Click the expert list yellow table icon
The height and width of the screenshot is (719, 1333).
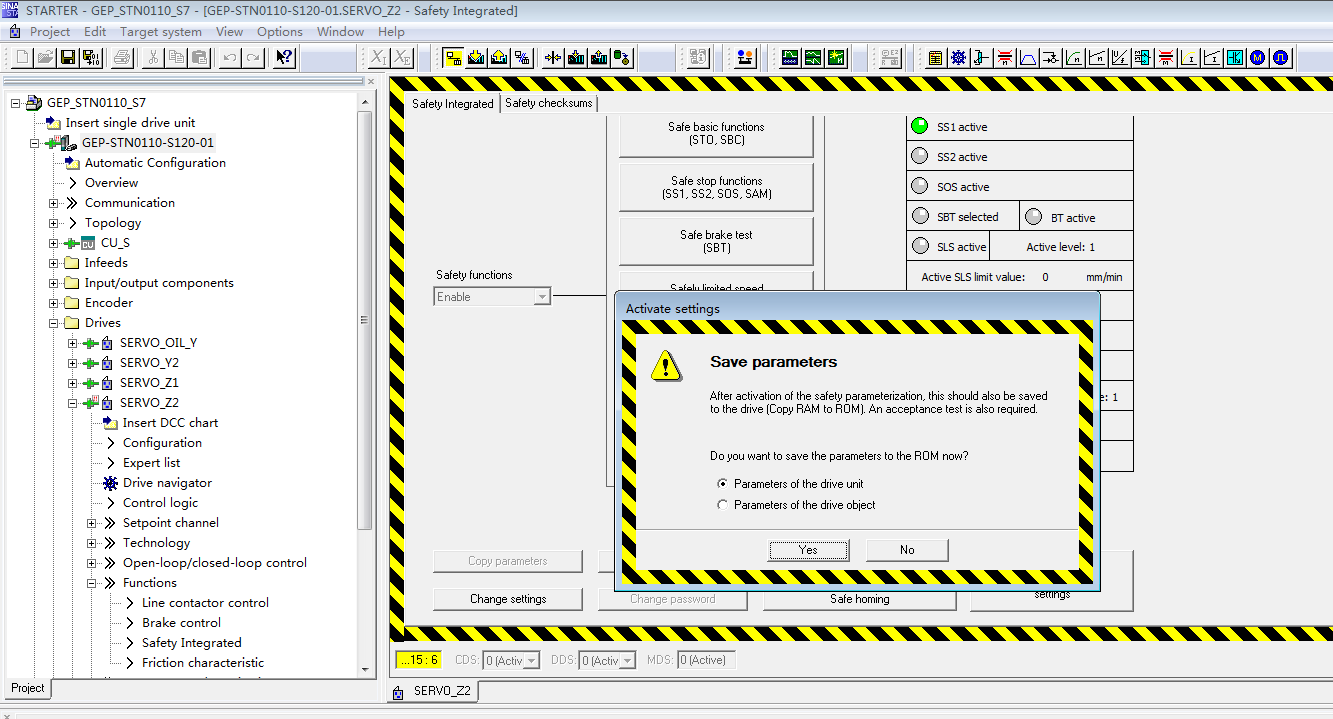935,57
